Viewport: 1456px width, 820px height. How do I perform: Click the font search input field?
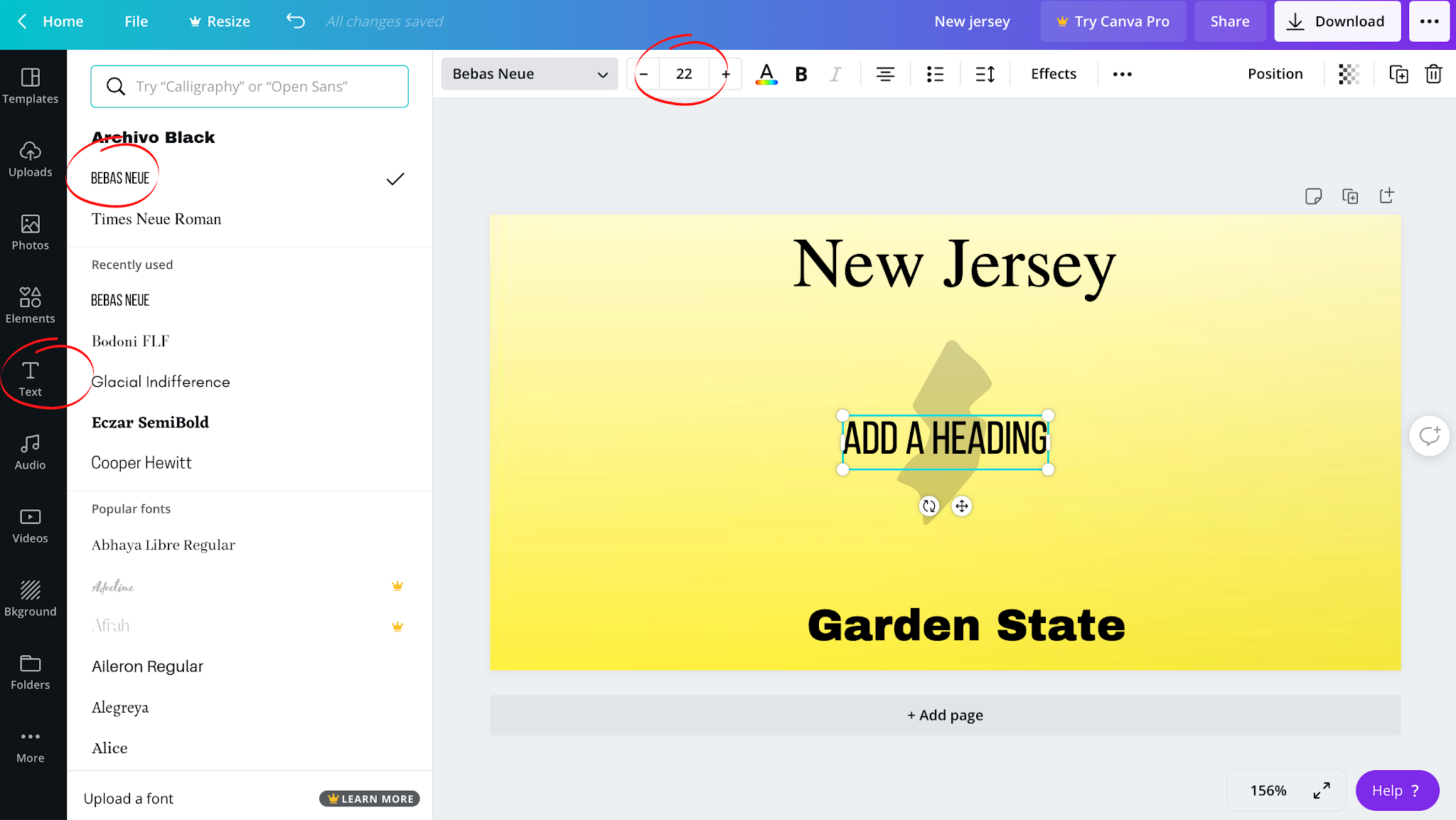[250, 87]
